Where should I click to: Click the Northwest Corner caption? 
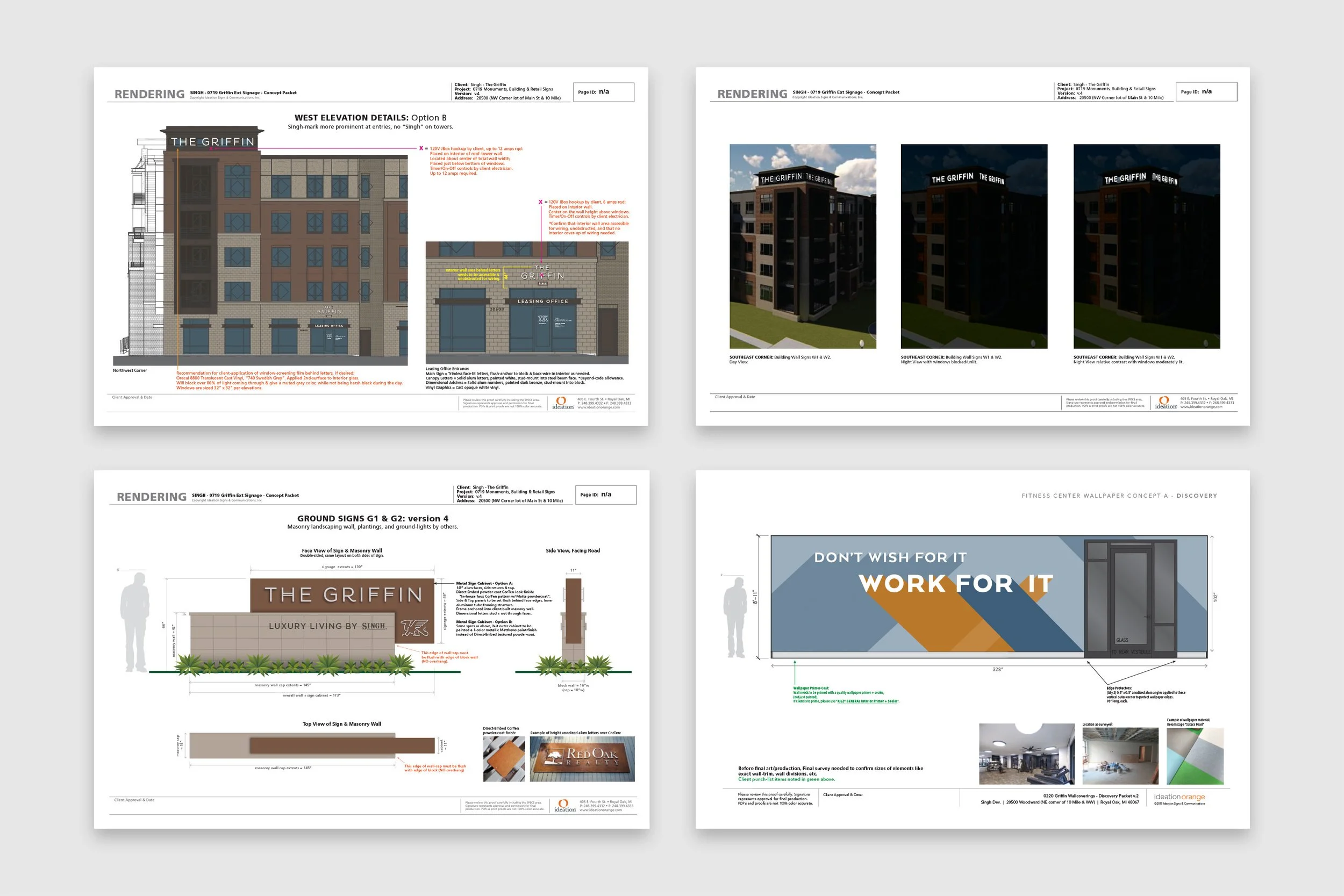[x=130, y=370]
